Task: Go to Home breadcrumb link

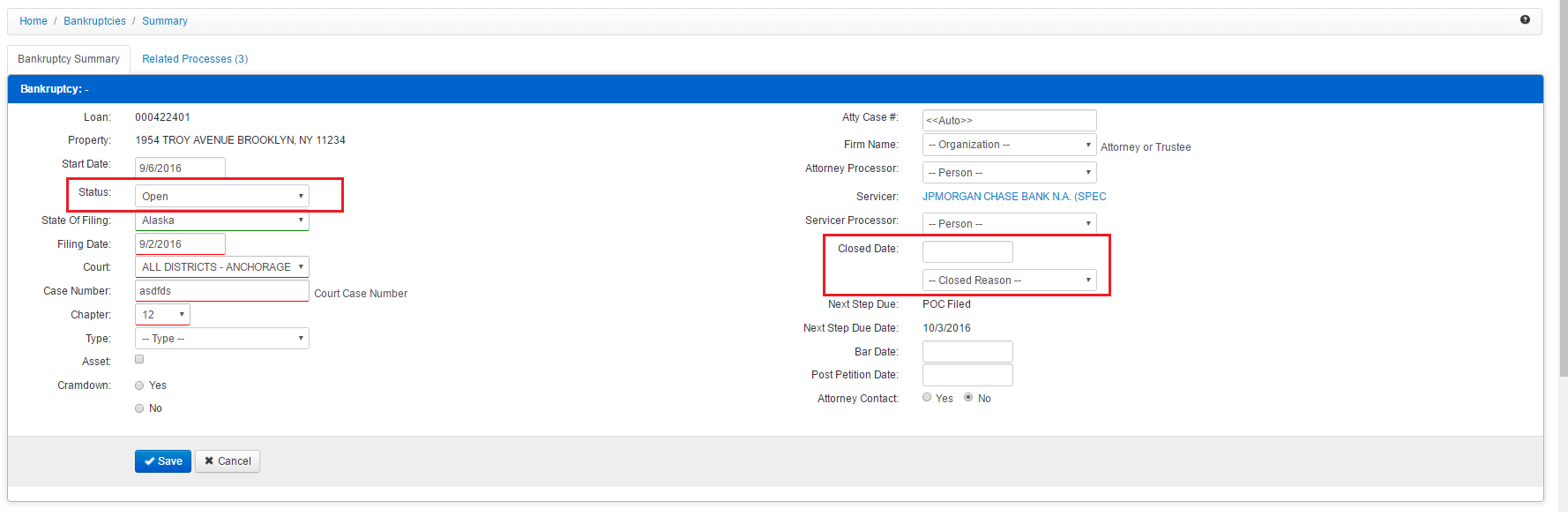Action: click(34, 21)
